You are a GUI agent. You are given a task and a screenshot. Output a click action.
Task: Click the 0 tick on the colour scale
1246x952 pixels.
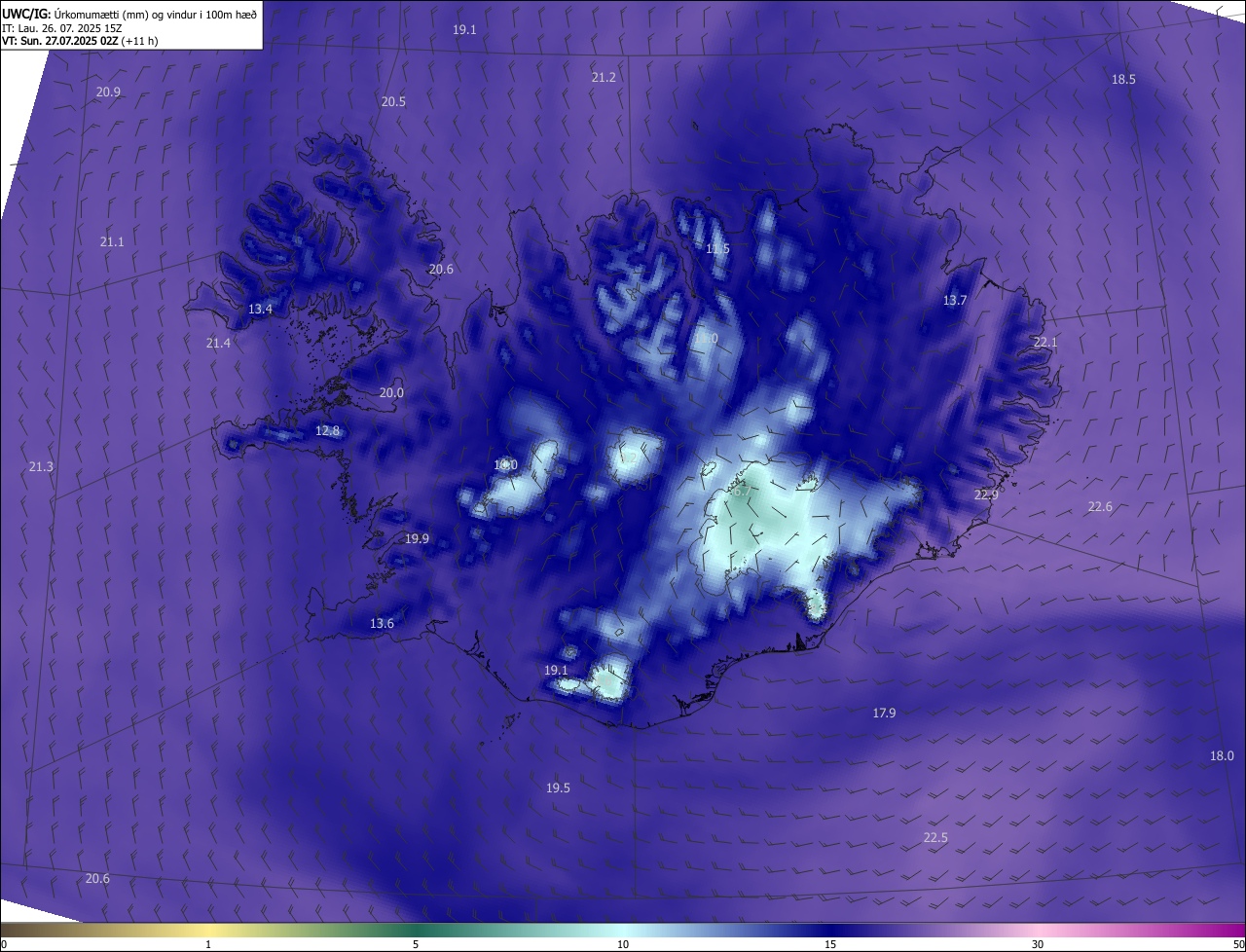4,944
